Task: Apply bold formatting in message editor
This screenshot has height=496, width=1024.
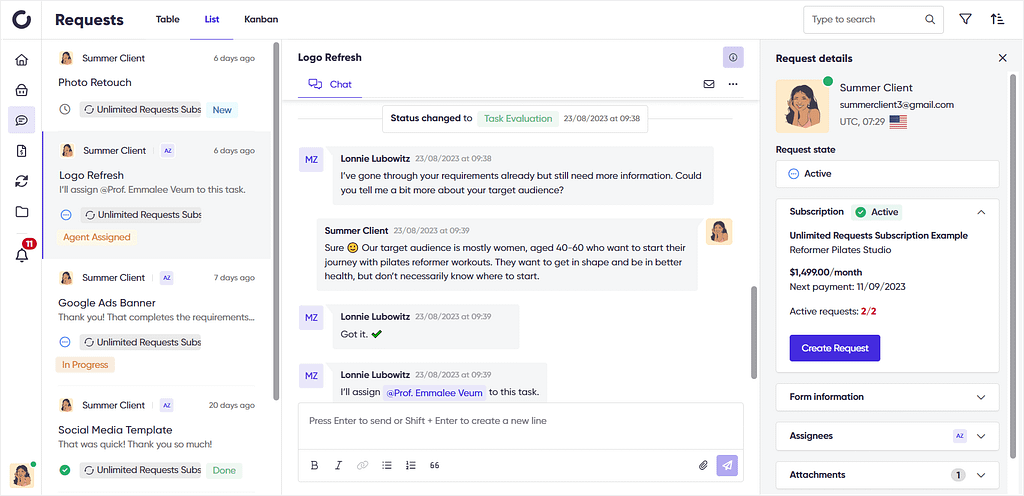Action: click(x=314, y=465)
